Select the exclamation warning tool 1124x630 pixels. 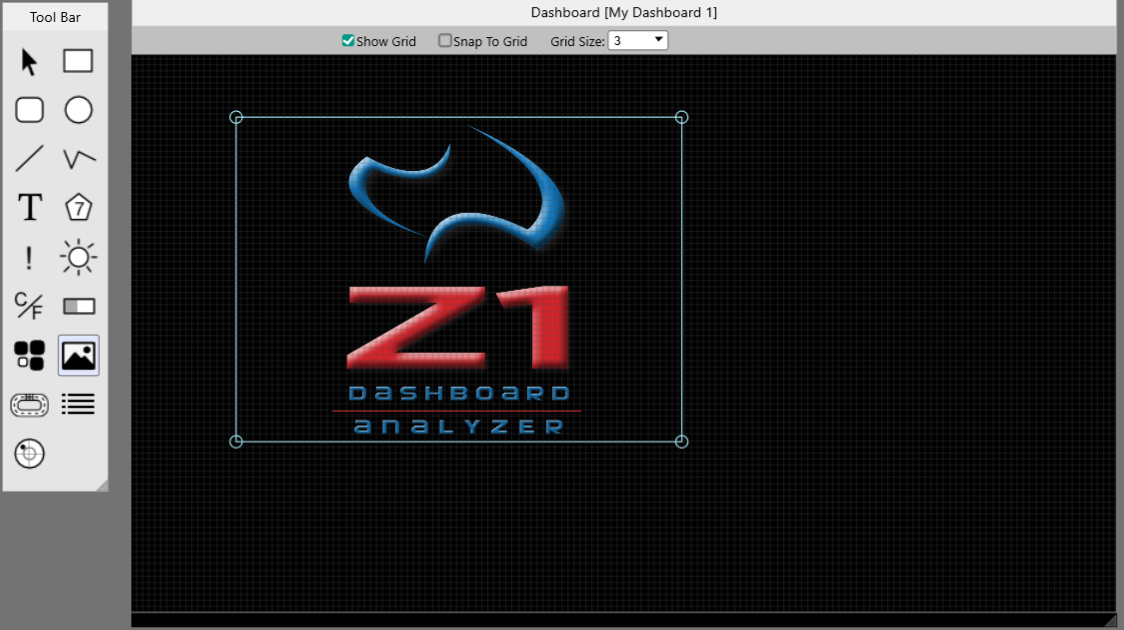29,257
